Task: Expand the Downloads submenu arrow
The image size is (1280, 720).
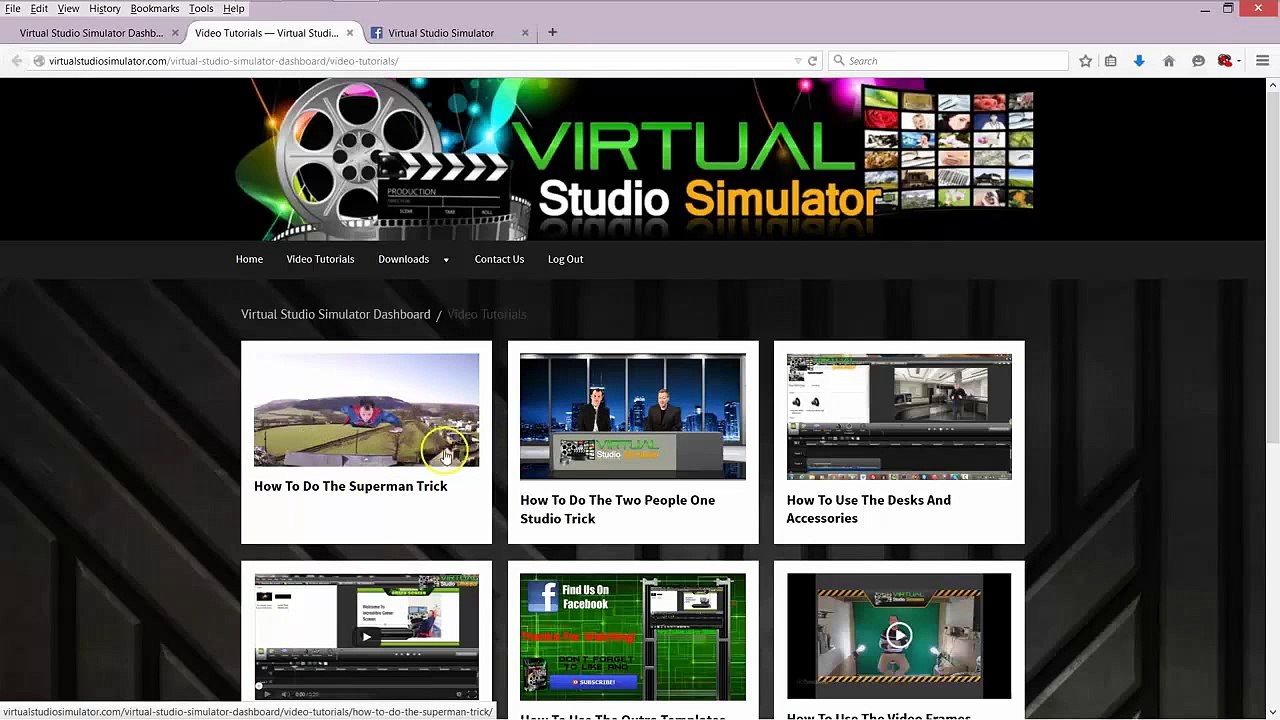Action: click(446, 260)
